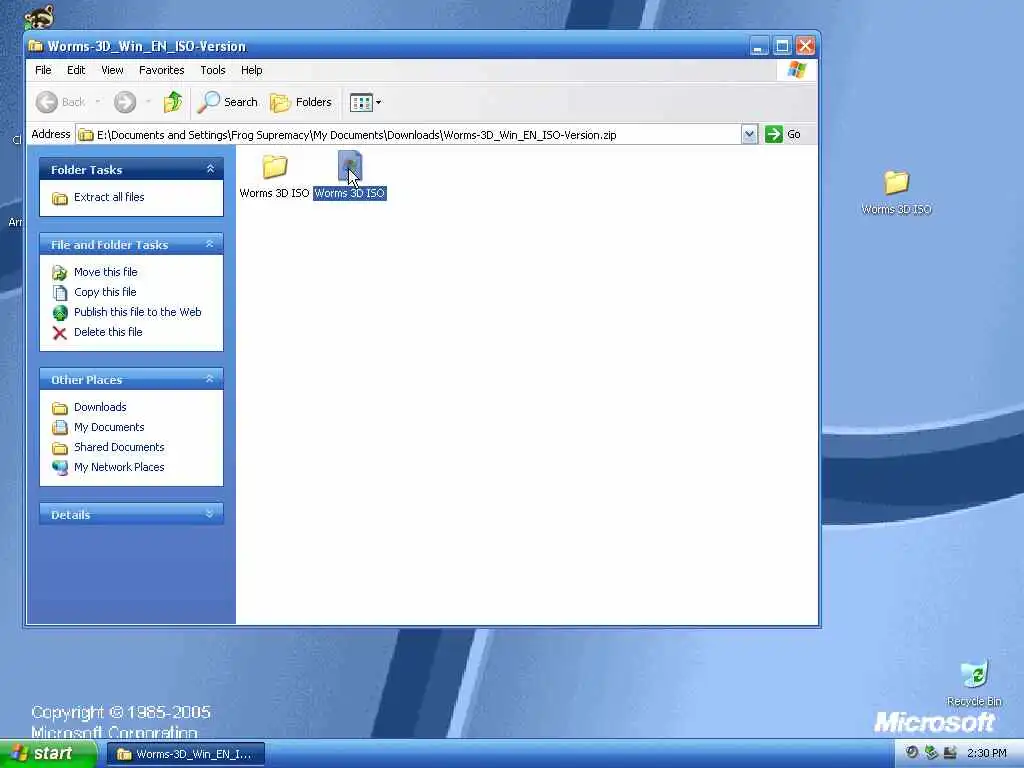The width and height of the screenshot is (1024, 768).
Task: Expand the Views dropdown arrow
Action: click(379, 102)
